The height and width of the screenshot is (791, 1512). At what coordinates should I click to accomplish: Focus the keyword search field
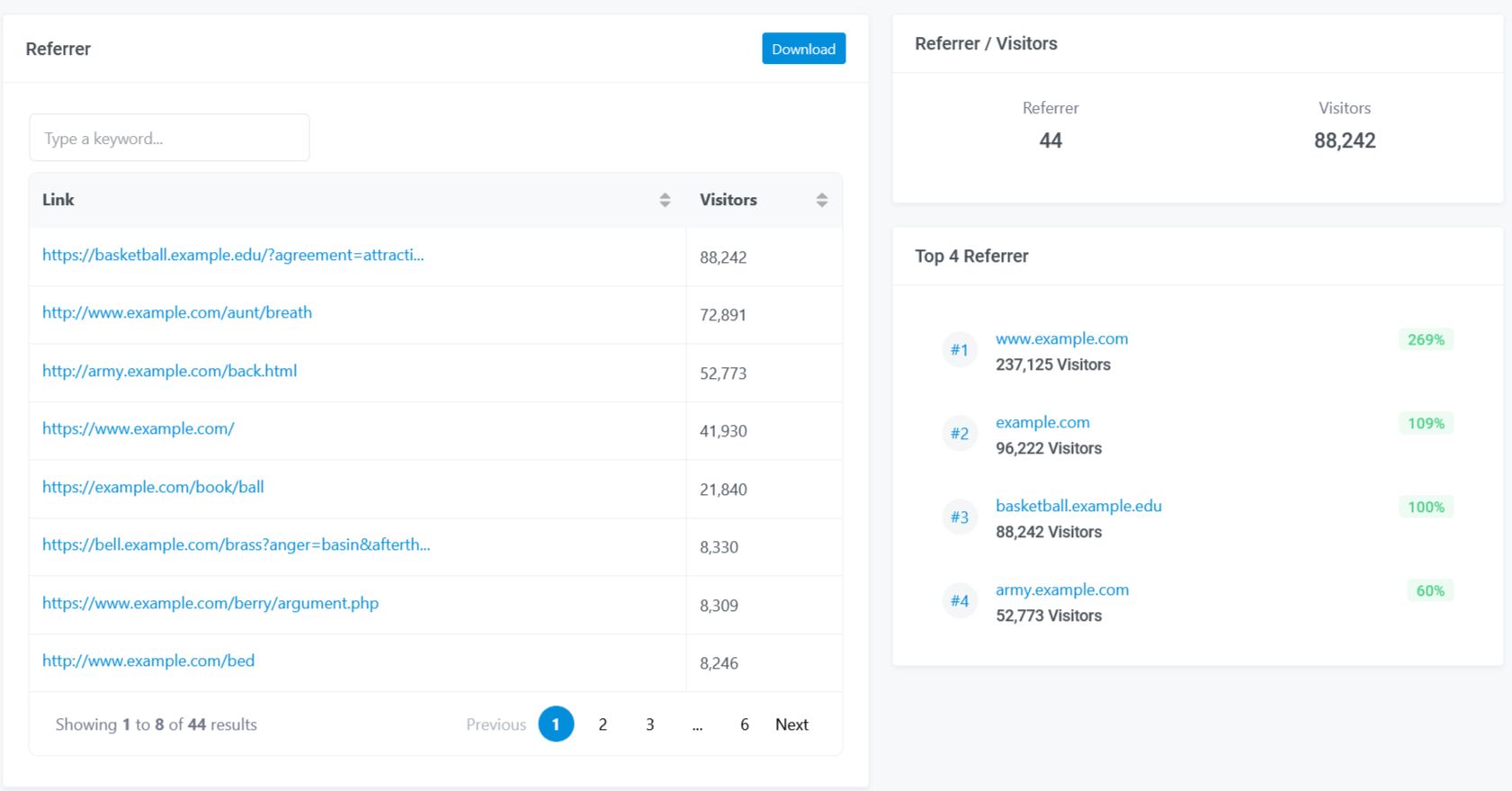[169, 138]
